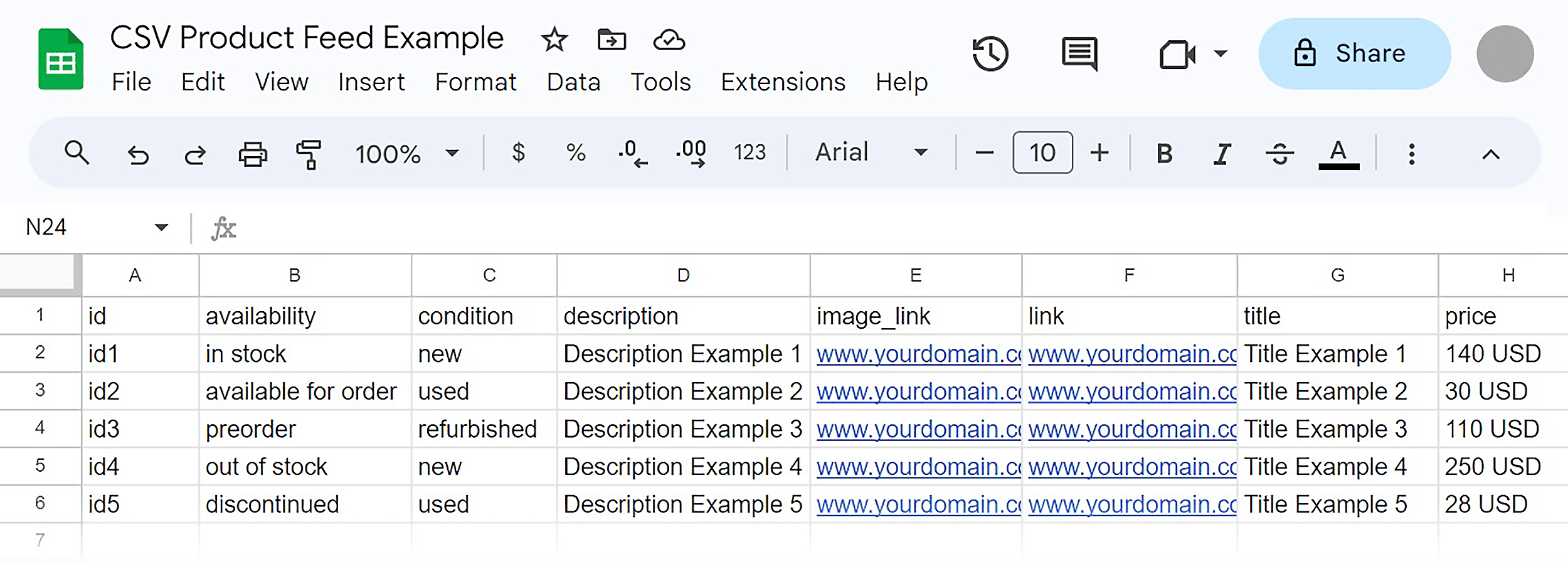Click the print icon
The height and width of the screenshot is (564, 1568).
[x=252, y=152]
